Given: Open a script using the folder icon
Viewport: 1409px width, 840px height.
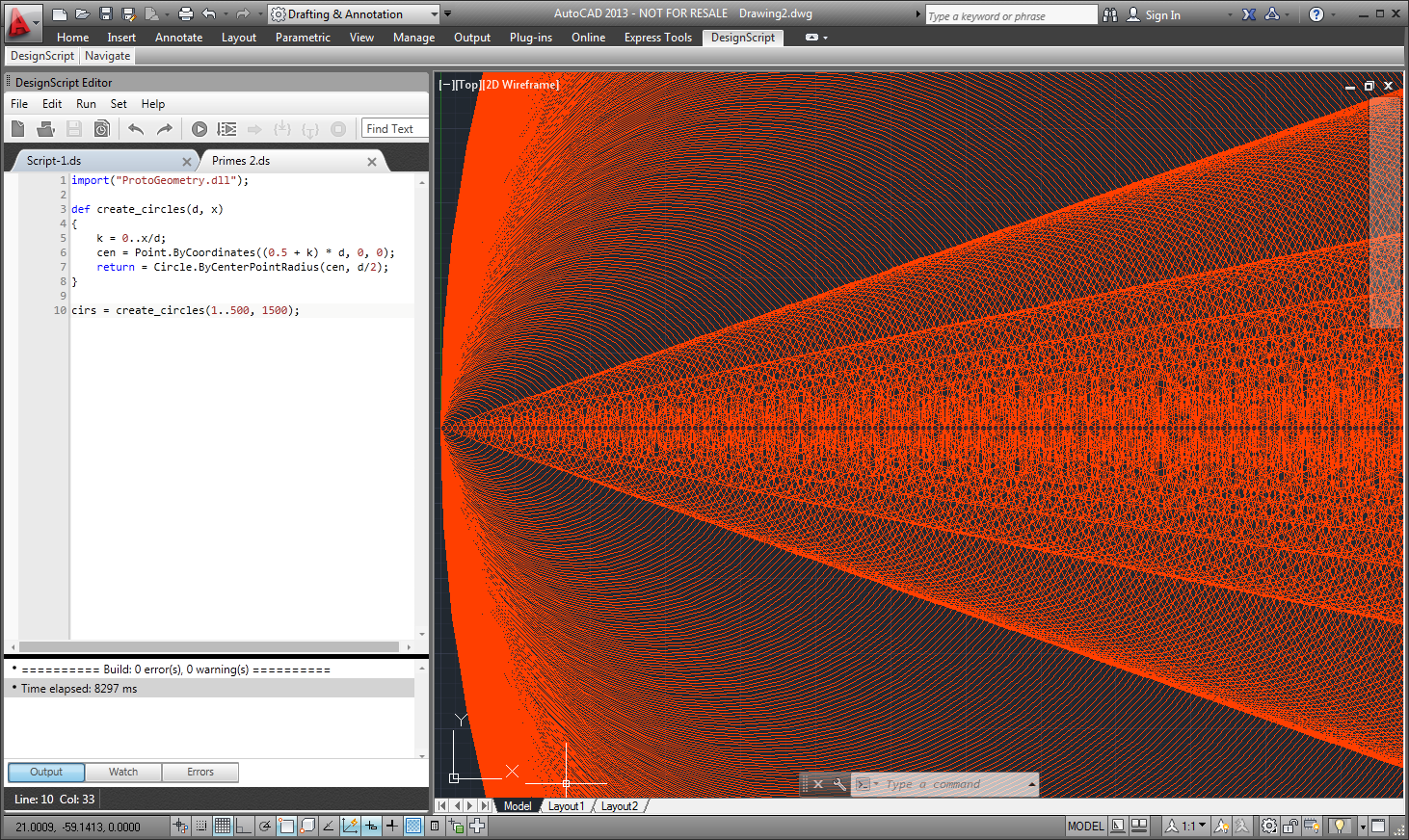Looking at the screenshot, I should coord(45,129).
